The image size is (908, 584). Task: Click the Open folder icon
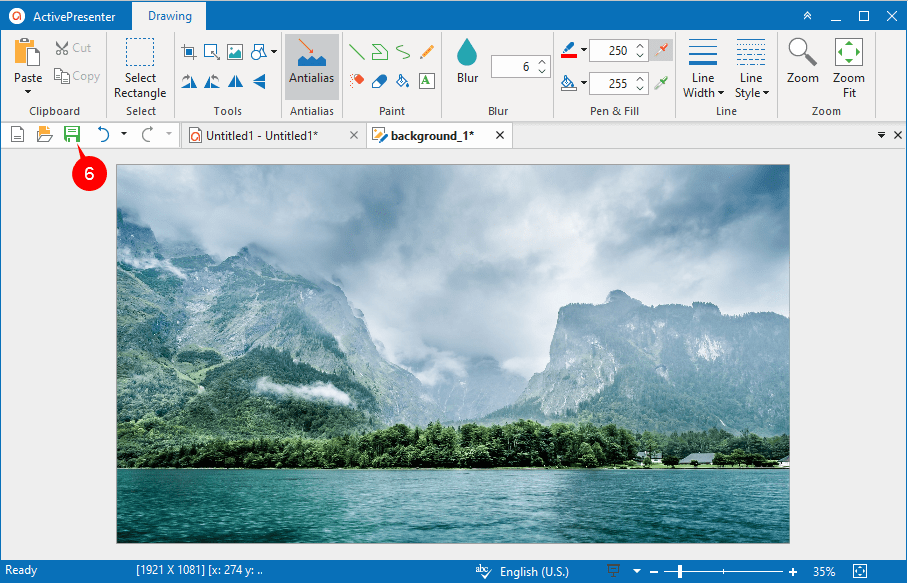coord(45,135)
